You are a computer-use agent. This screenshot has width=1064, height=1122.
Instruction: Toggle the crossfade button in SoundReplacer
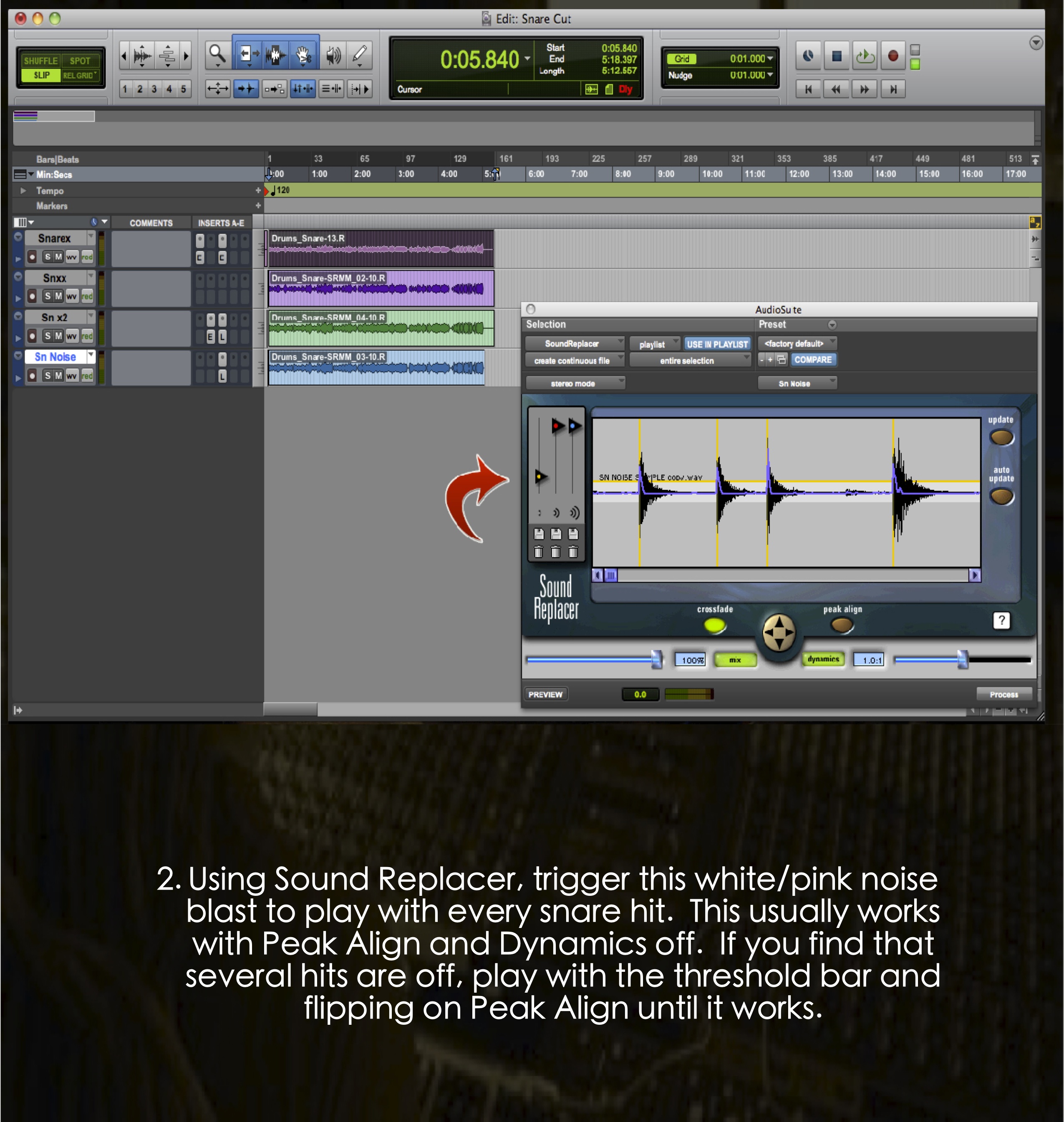coord(715,625)
